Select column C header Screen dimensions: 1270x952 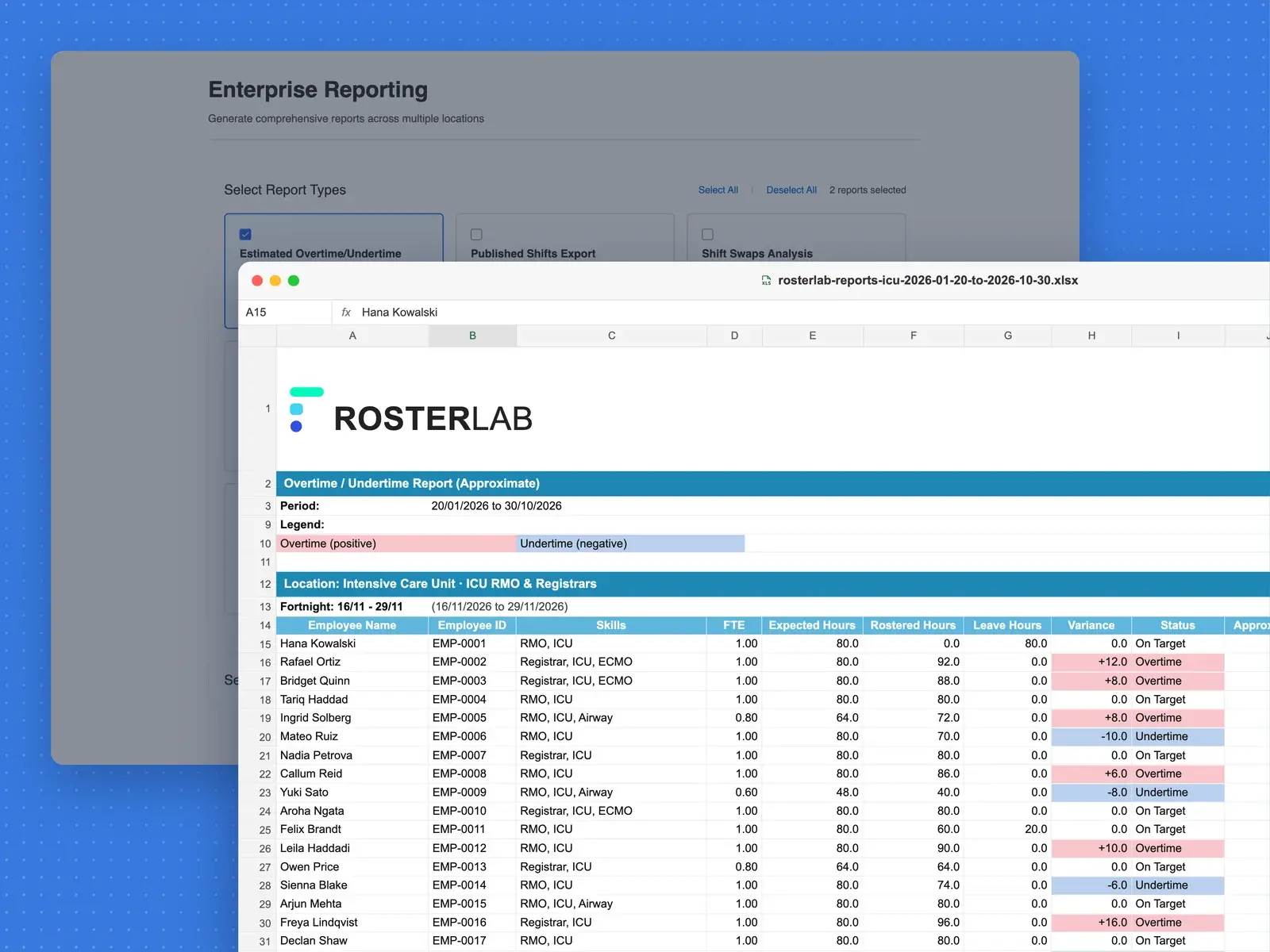pyautogui.click(x=611, y=336)
